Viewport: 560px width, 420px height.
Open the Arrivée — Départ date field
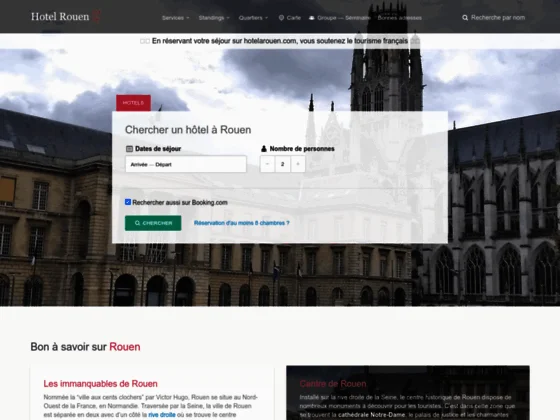click(186, 164)
